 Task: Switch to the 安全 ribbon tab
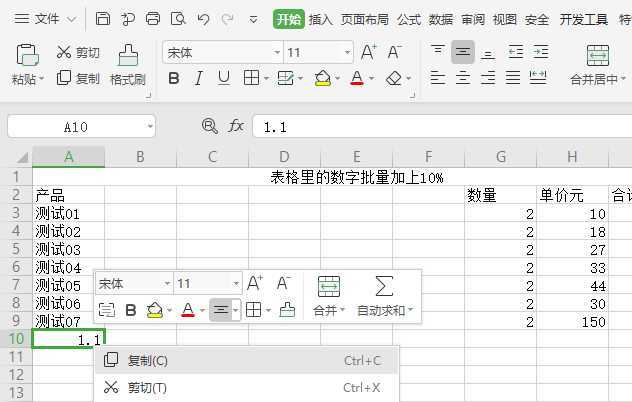click(537, 19)
